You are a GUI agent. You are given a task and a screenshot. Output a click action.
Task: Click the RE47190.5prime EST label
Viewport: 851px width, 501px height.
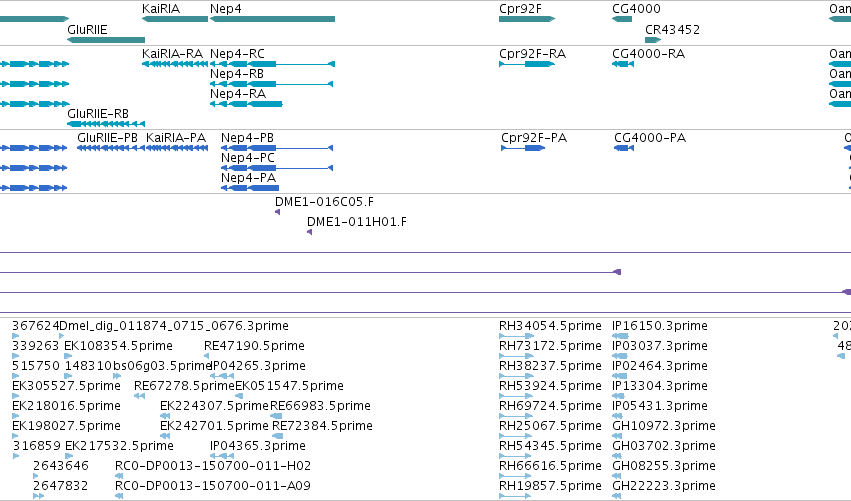click(x=254, y=346)
